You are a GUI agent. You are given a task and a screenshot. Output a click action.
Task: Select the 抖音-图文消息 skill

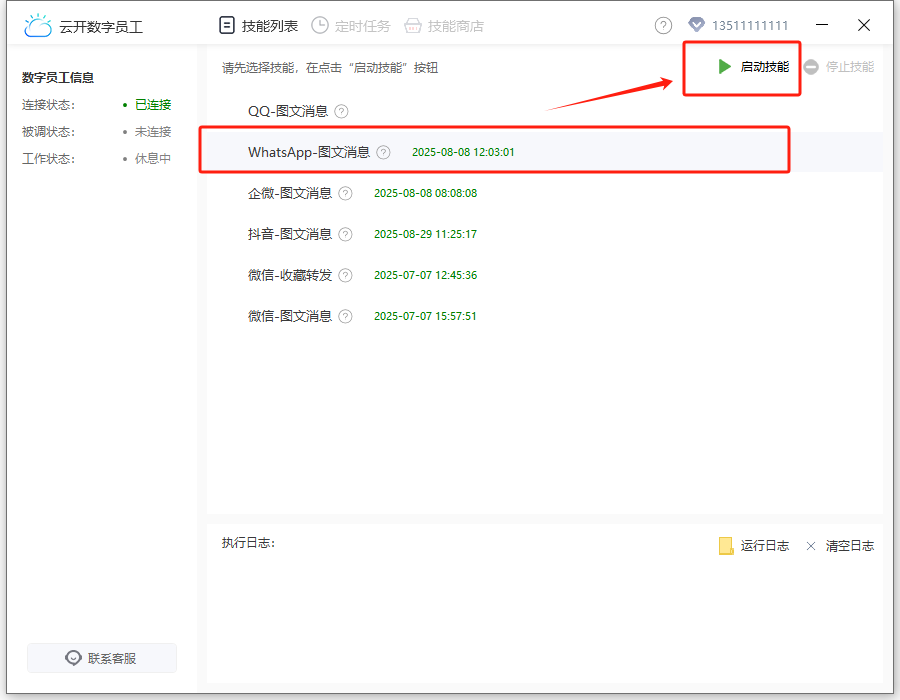pyautogui.click(x=290, y=234)
